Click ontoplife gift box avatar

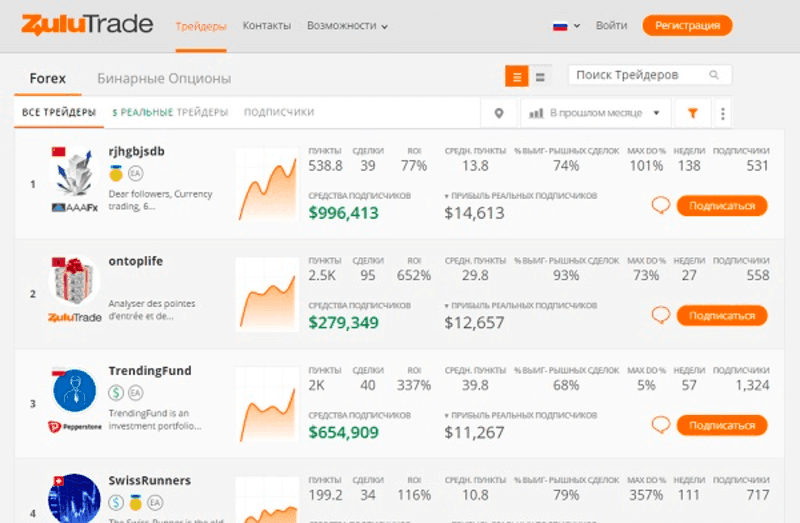74,281
